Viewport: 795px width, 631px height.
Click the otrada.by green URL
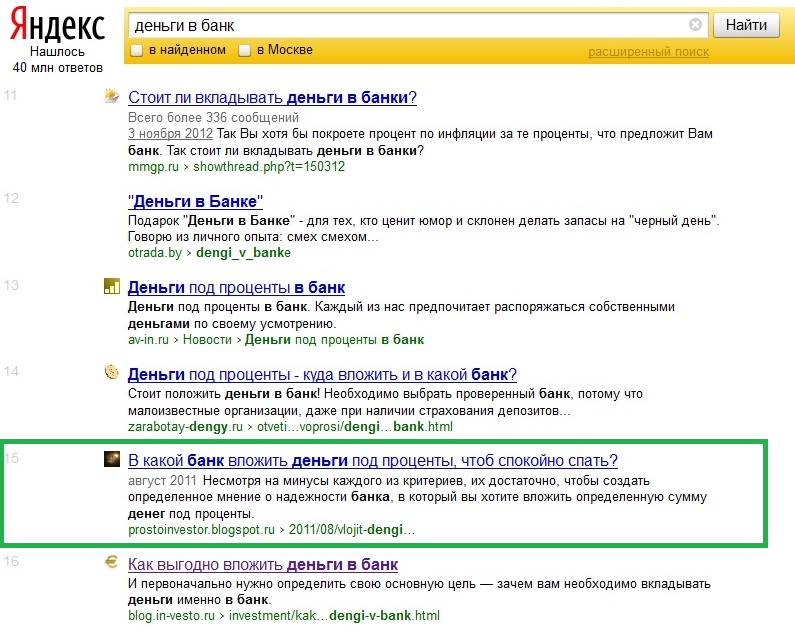click(x=155, y=253)
